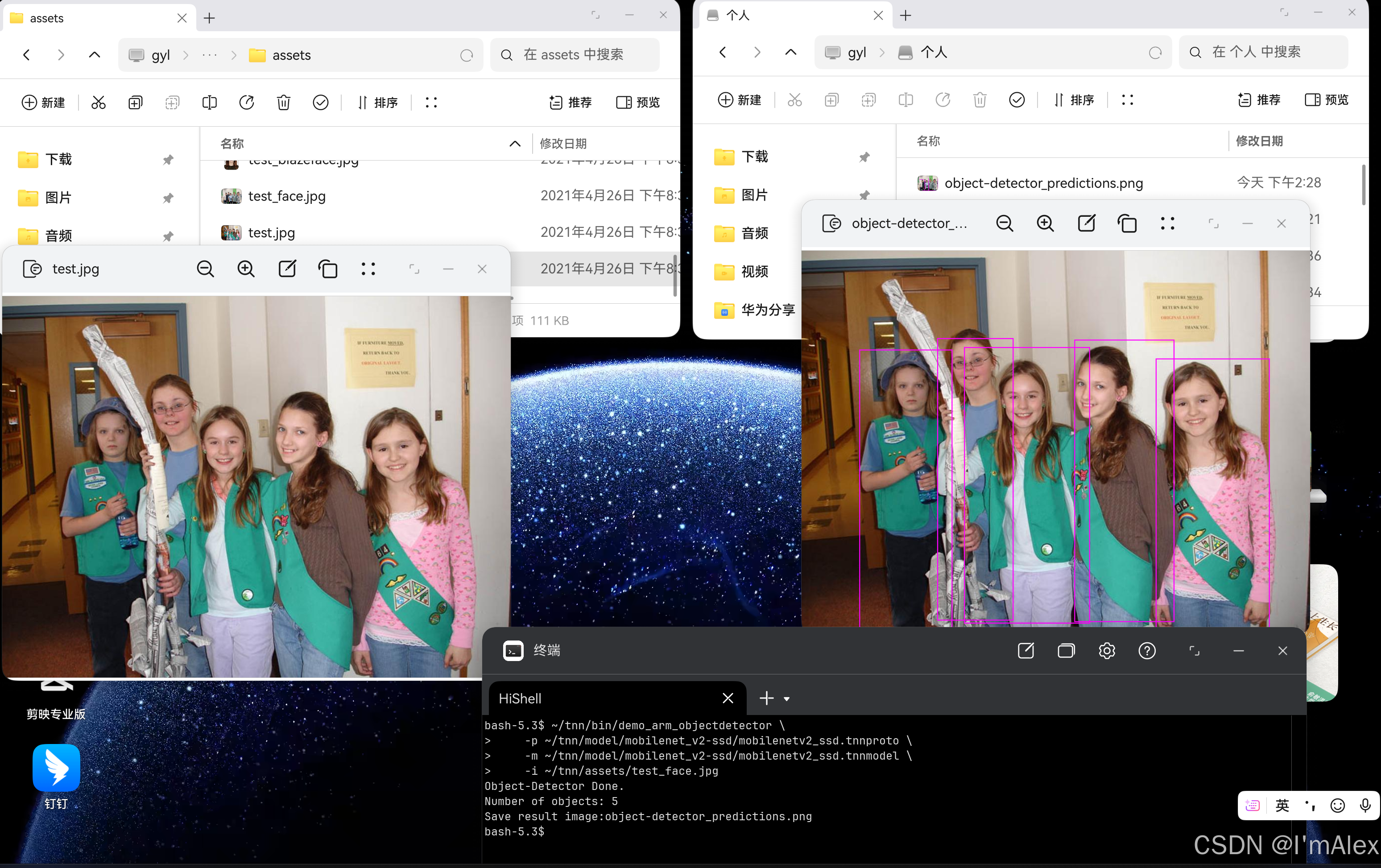Switch input language via 英 indicator

(1282, 806)
